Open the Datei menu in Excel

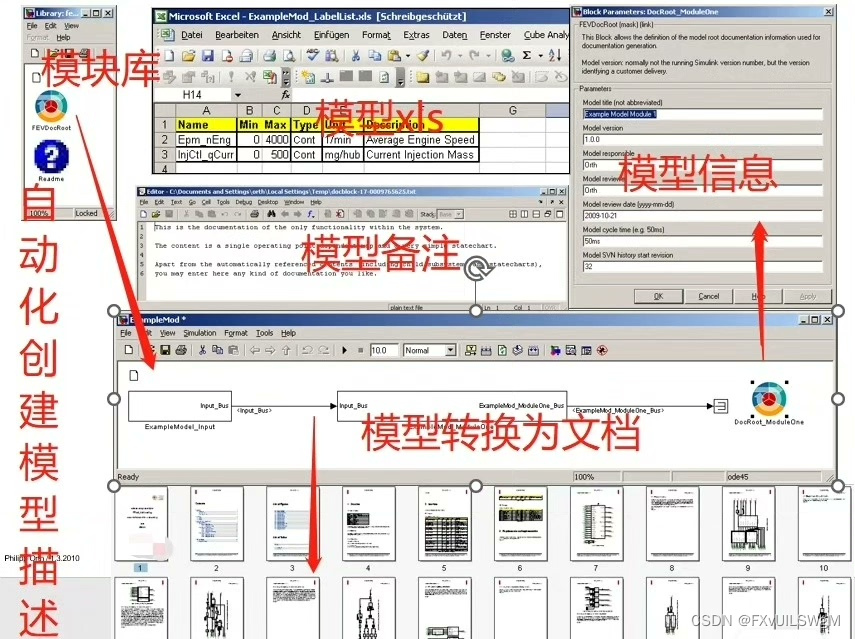(191, 35)
